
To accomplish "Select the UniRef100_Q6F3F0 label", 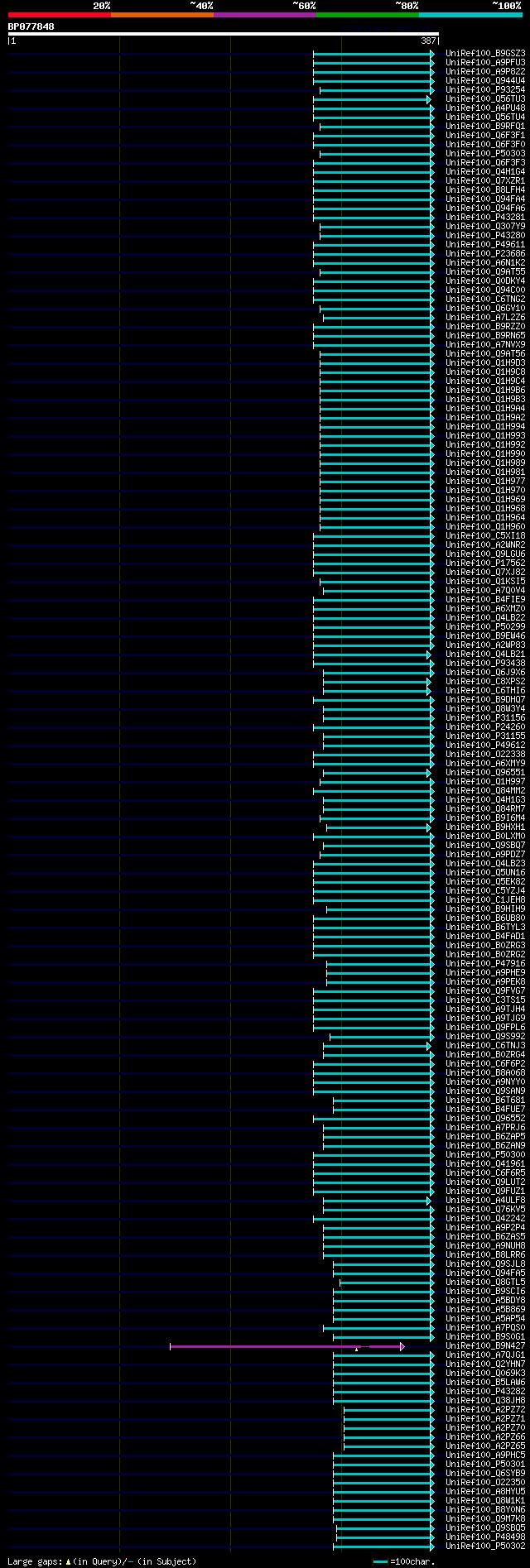I will point(485,144).
